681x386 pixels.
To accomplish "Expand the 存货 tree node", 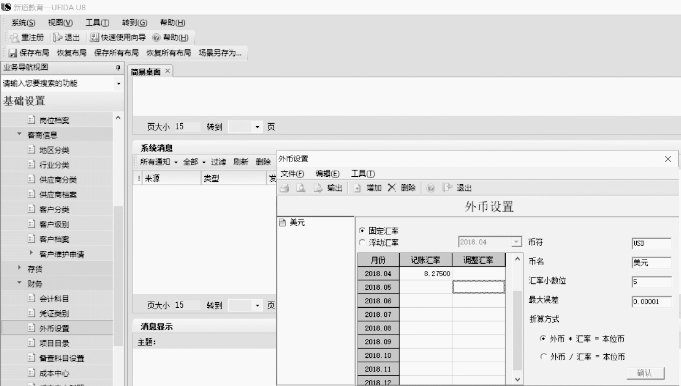I will click(x=19, y=268).
